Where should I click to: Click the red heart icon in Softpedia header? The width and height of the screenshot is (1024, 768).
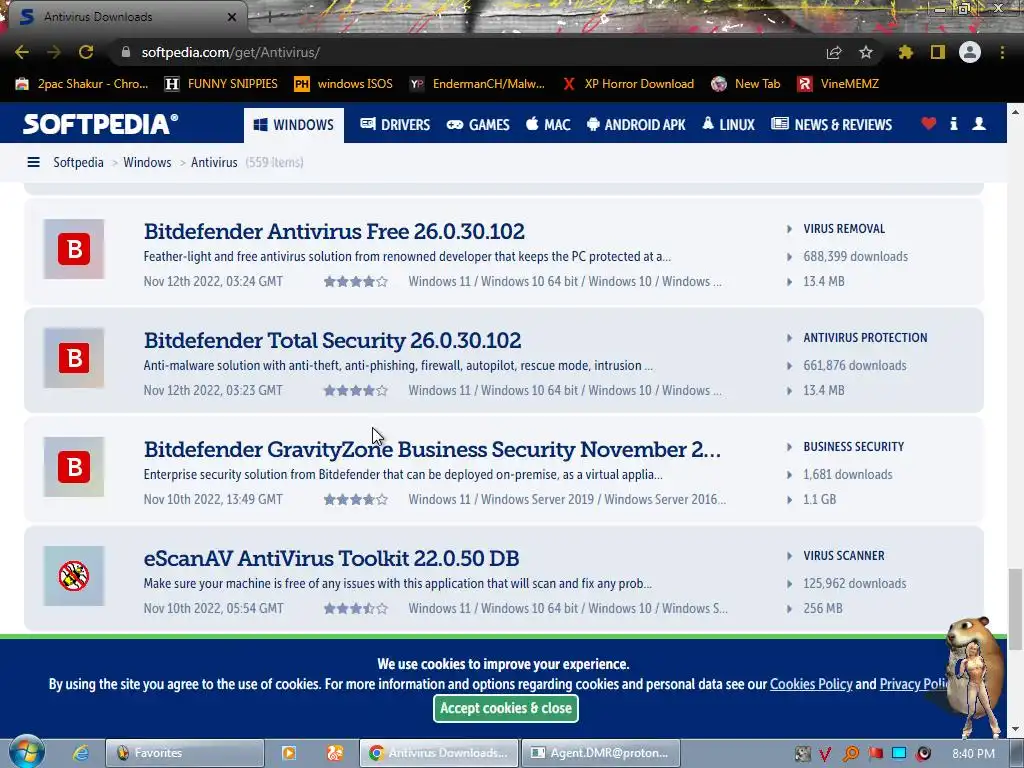pos(929,123)
